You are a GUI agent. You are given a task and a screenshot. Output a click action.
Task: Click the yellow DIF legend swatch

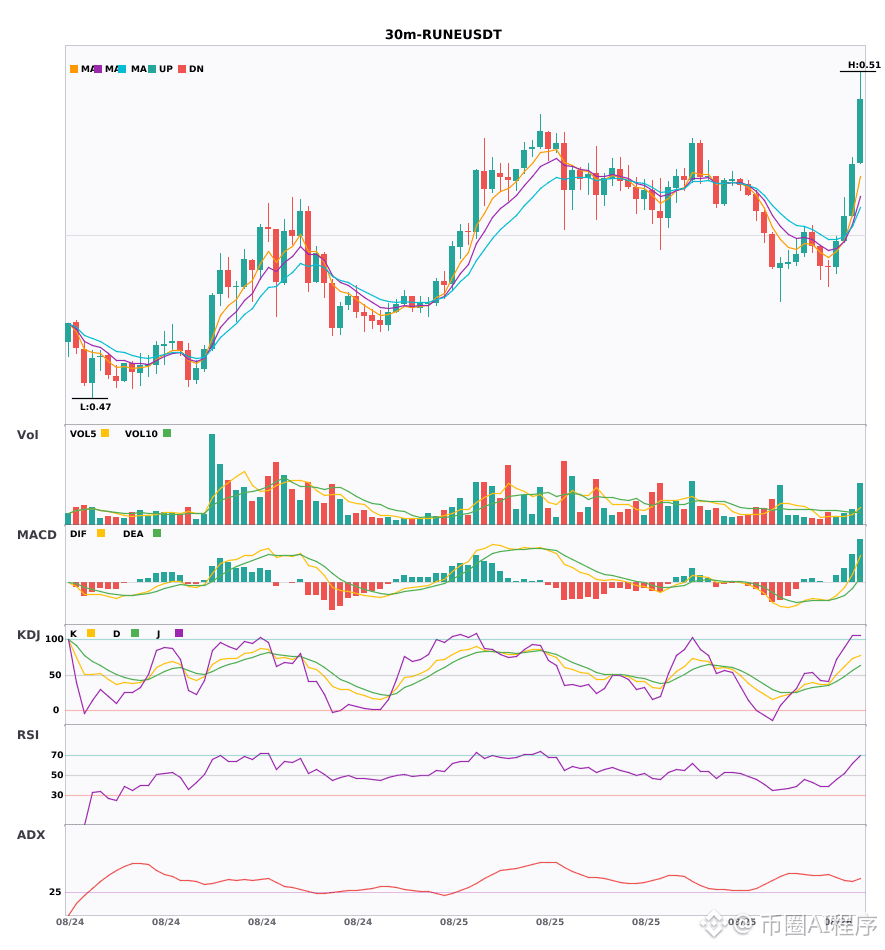[x=101, y=533]
